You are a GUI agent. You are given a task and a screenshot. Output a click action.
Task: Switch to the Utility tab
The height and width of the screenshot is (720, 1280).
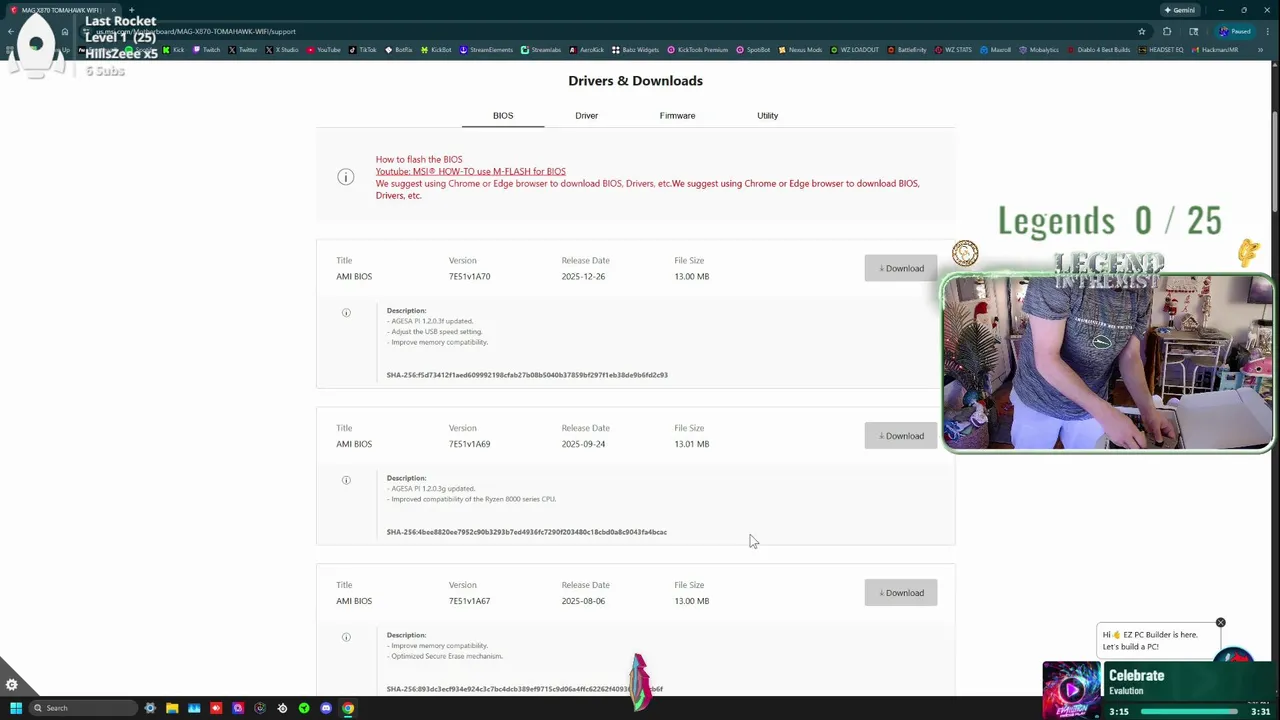pos(767,116)
